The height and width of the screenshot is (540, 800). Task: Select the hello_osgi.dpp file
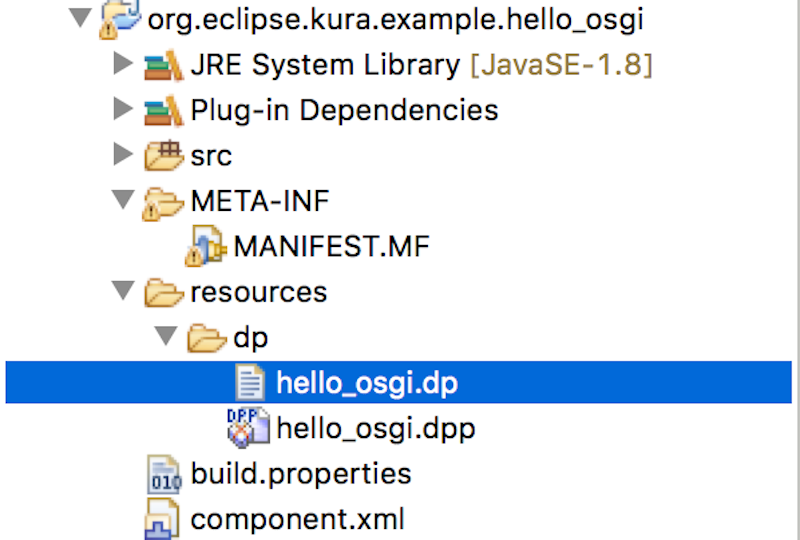pos(376,428)
